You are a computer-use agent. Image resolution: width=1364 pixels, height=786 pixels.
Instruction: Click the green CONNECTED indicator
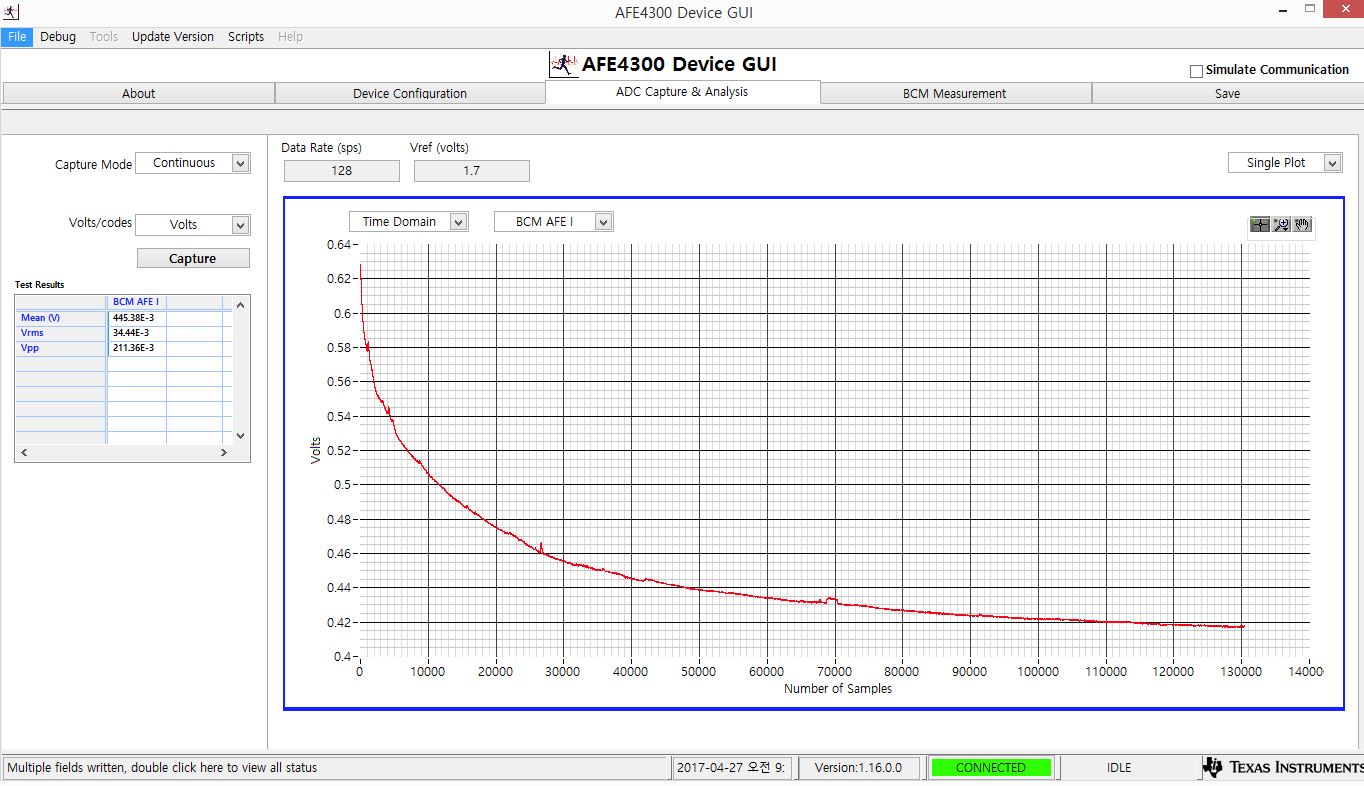pyautogui.click(x=991, y=768)
